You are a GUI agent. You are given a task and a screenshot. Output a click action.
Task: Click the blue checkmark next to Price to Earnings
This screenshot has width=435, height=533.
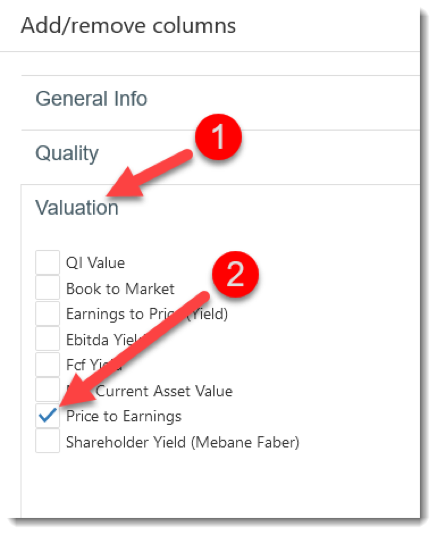(x=48, y=415)
